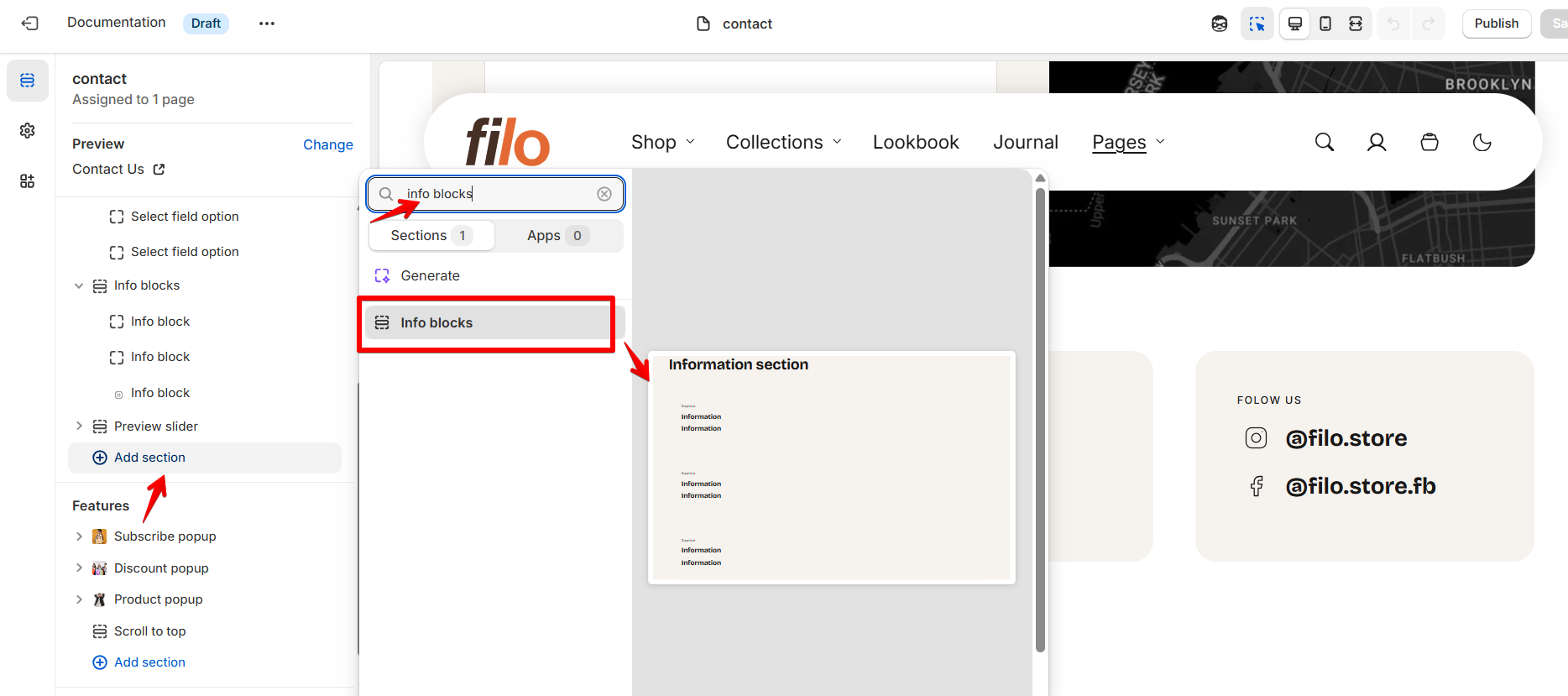The height and width of the screenshot is (696, 1568).
Task: Open the three-dot more actions menu
Action: (x=267, y=24)
